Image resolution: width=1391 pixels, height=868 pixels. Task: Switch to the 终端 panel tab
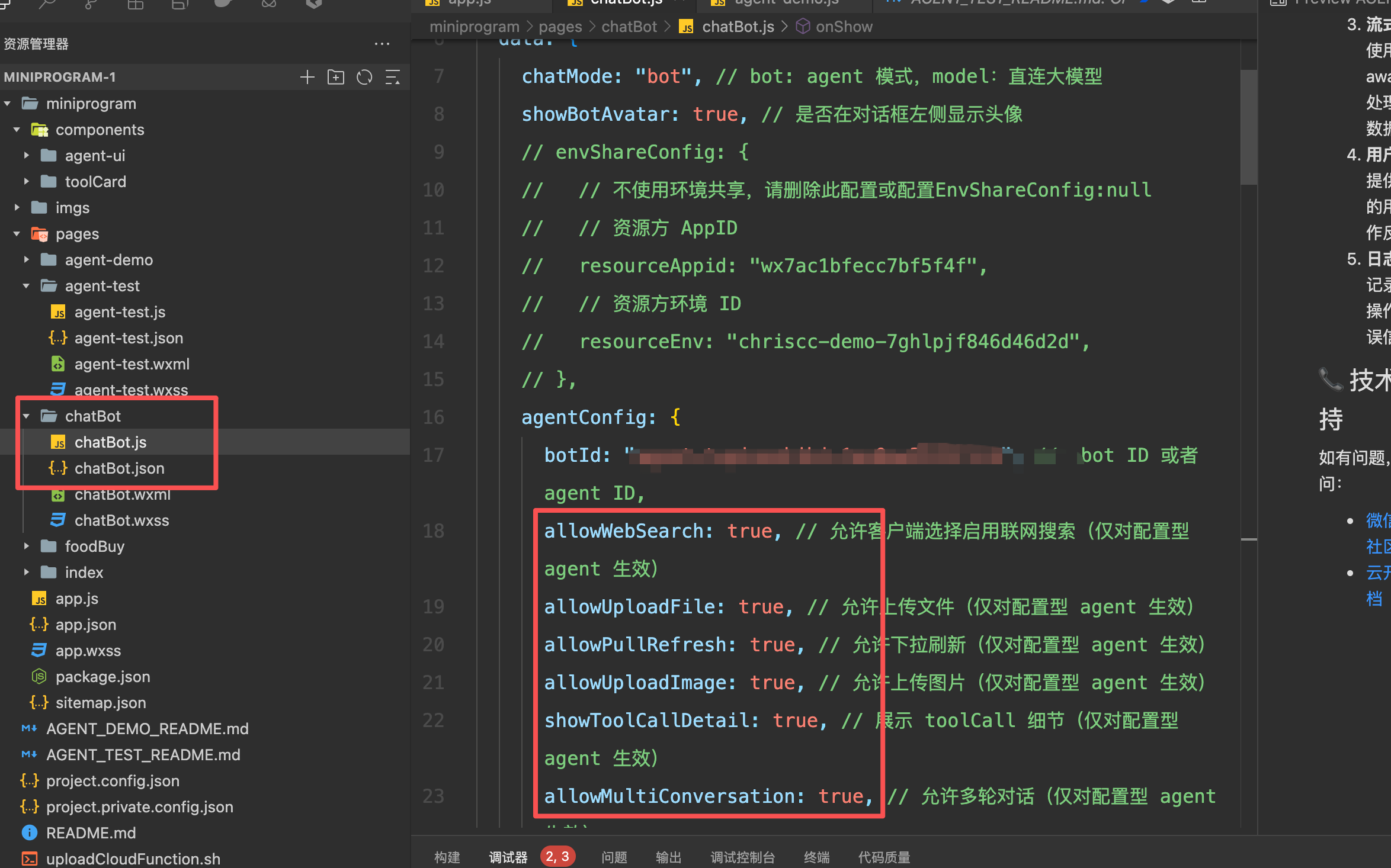pos(816,857)
